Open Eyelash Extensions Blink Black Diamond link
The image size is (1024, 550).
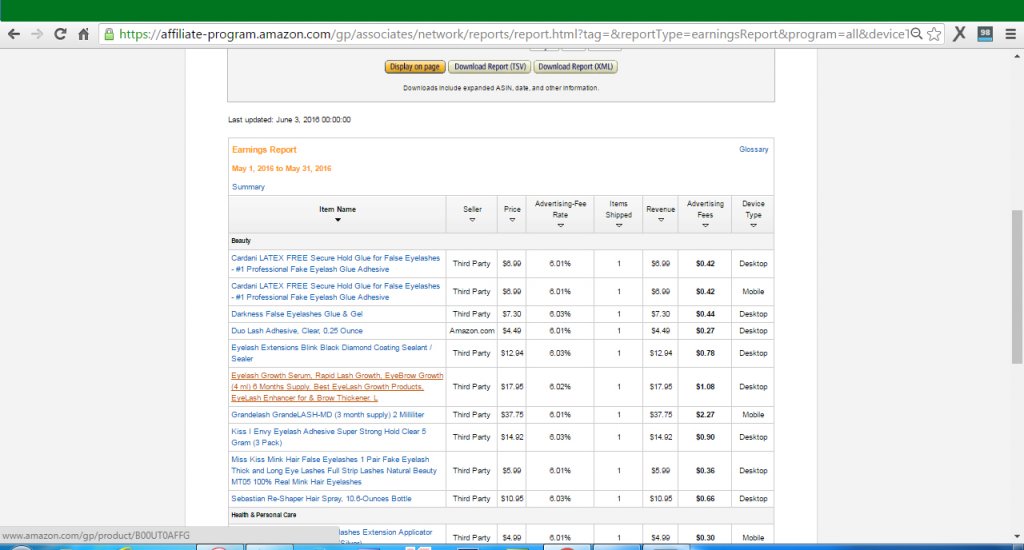(x=332, y=353)
